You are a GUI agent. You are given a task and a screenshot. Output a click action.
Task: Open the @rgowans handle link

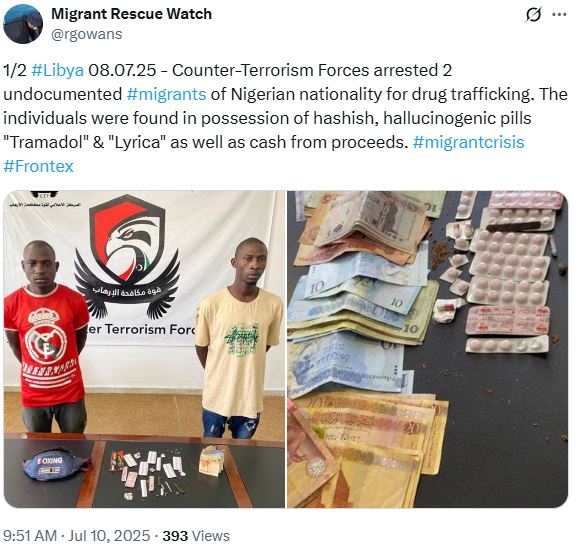[x=87, y=34]
